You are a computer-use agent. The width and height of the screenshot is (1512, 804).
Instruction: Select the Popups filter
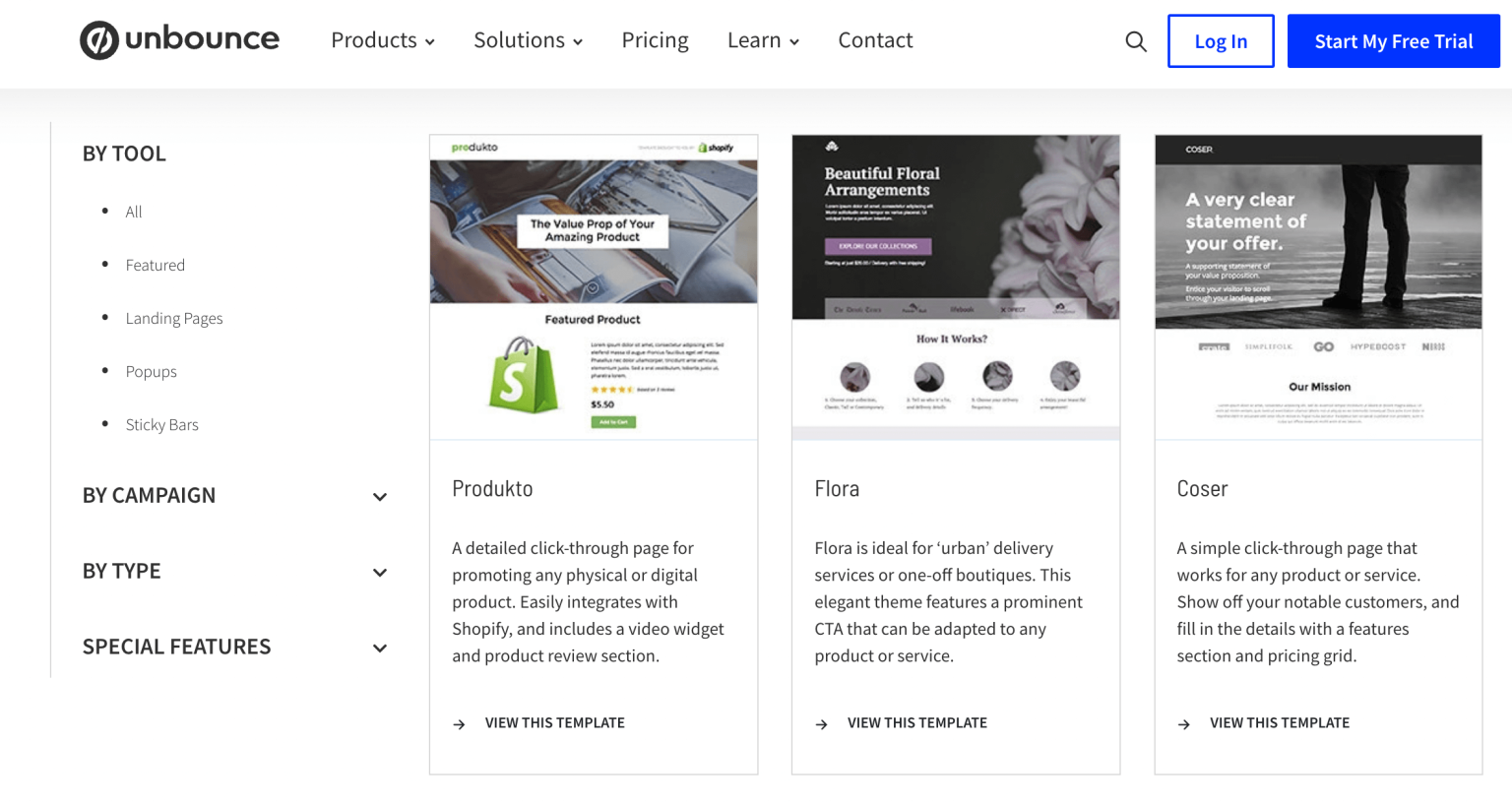[151, 371]
